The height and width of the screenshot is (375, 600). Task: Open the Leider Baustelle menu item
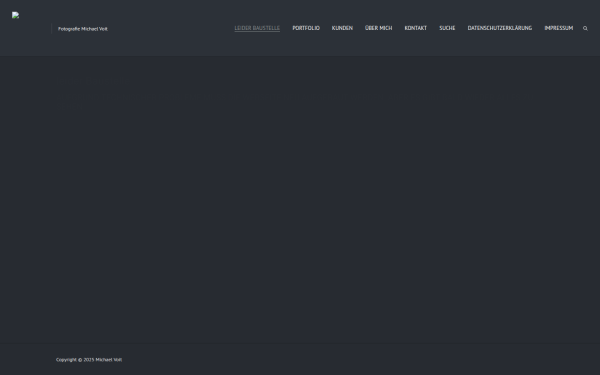(x=257, y=28)
